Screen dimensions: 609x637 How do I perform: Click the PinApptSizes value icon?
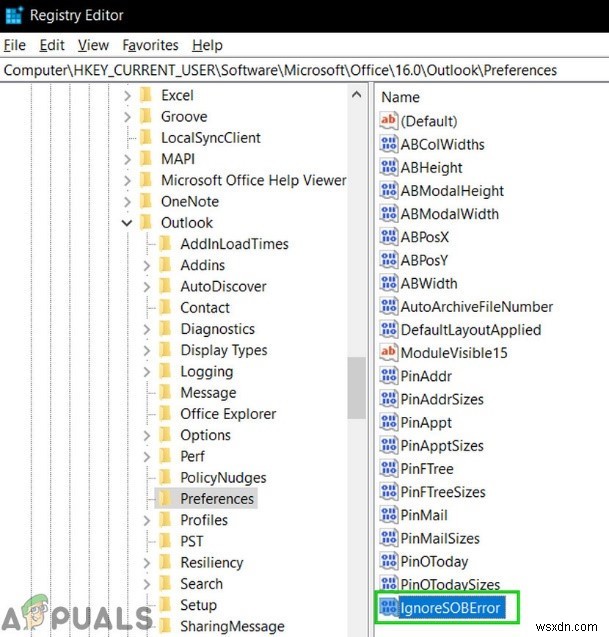(x=389, y=445)
